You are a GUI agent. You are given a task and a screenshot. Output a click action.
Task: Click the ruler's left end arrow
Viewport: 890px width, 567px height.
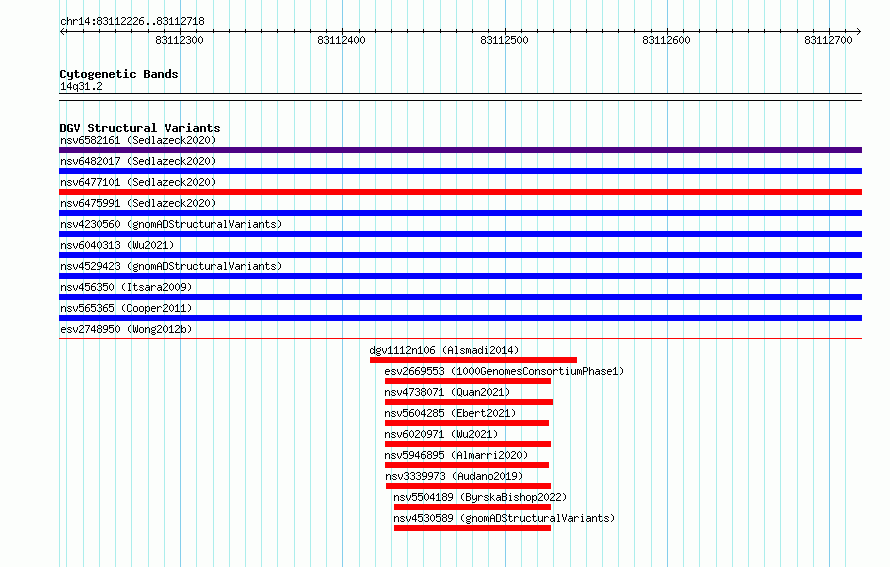point(62,32)
